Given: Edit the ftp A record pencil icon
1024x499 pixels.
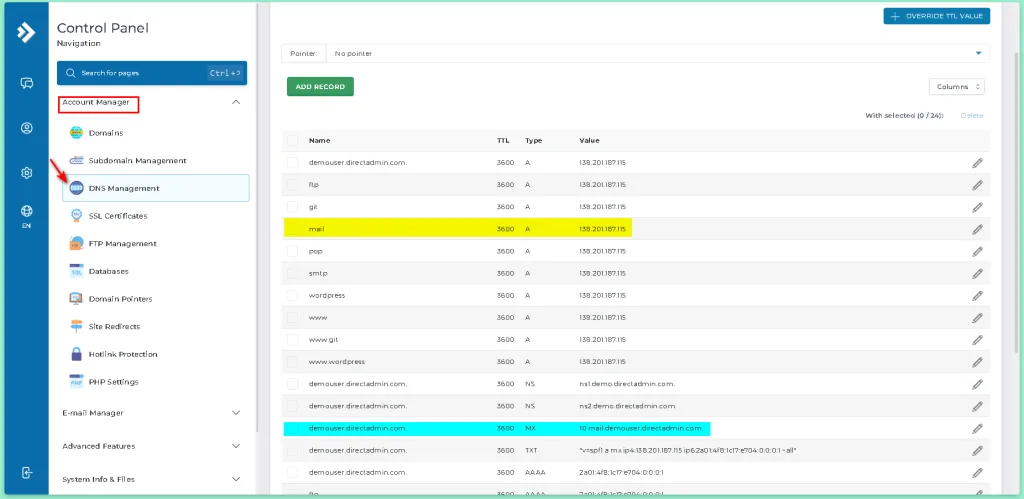Looking at the screenshot, I should pyautogui.click(x=977, y=185).
